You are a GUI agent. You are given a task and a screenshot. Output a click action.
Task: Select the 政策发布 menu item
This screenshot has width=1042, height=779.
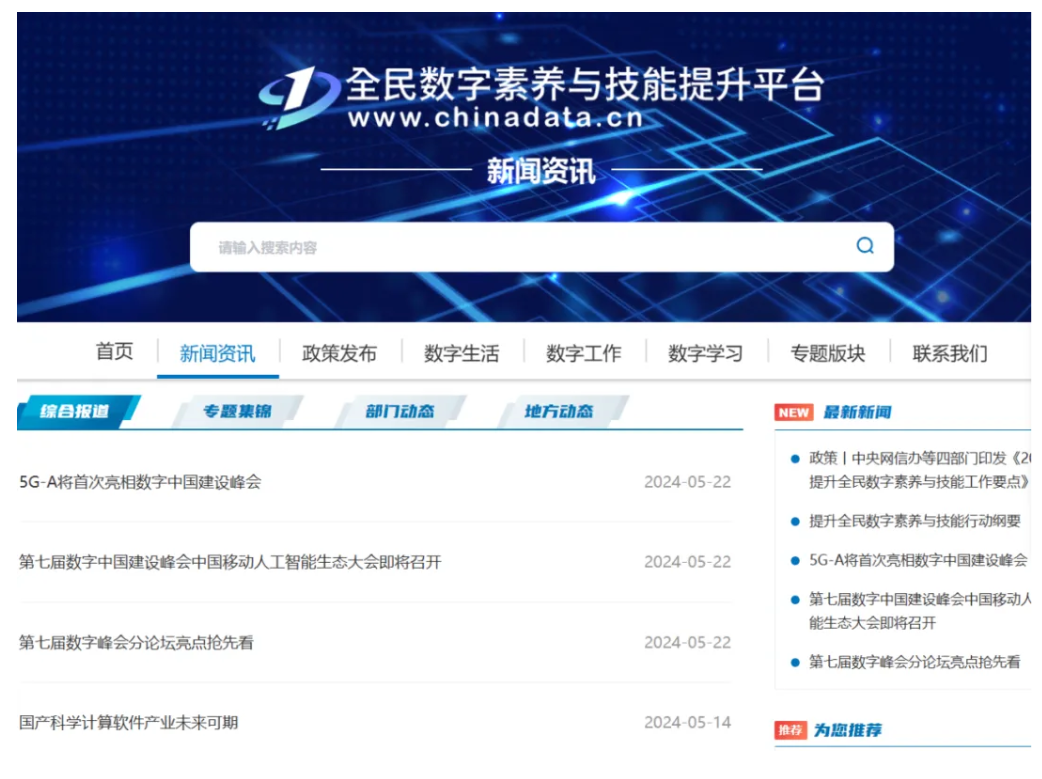(339, 353)
